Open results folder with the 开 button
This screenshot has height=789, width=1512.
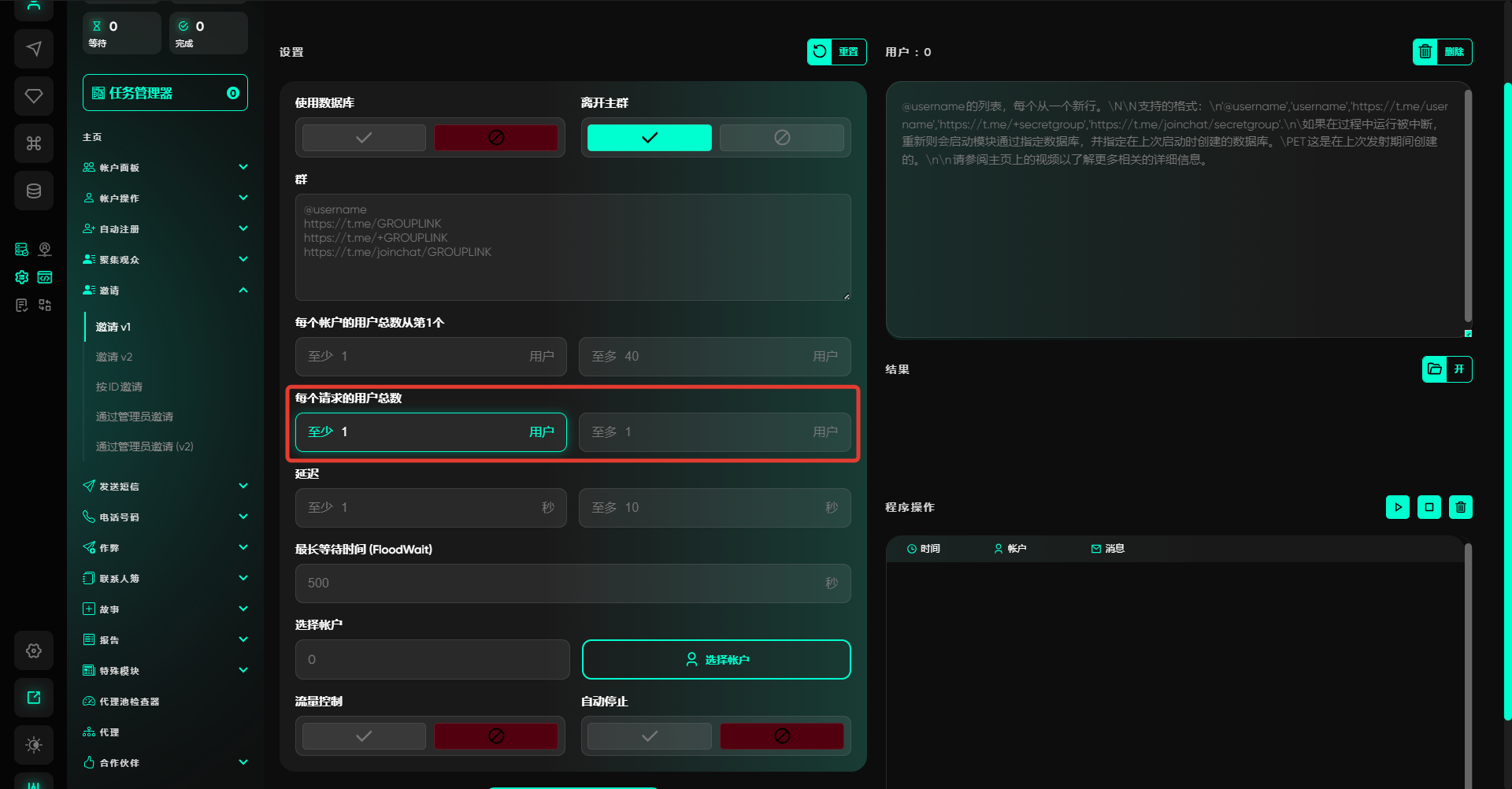[1447, 369]
